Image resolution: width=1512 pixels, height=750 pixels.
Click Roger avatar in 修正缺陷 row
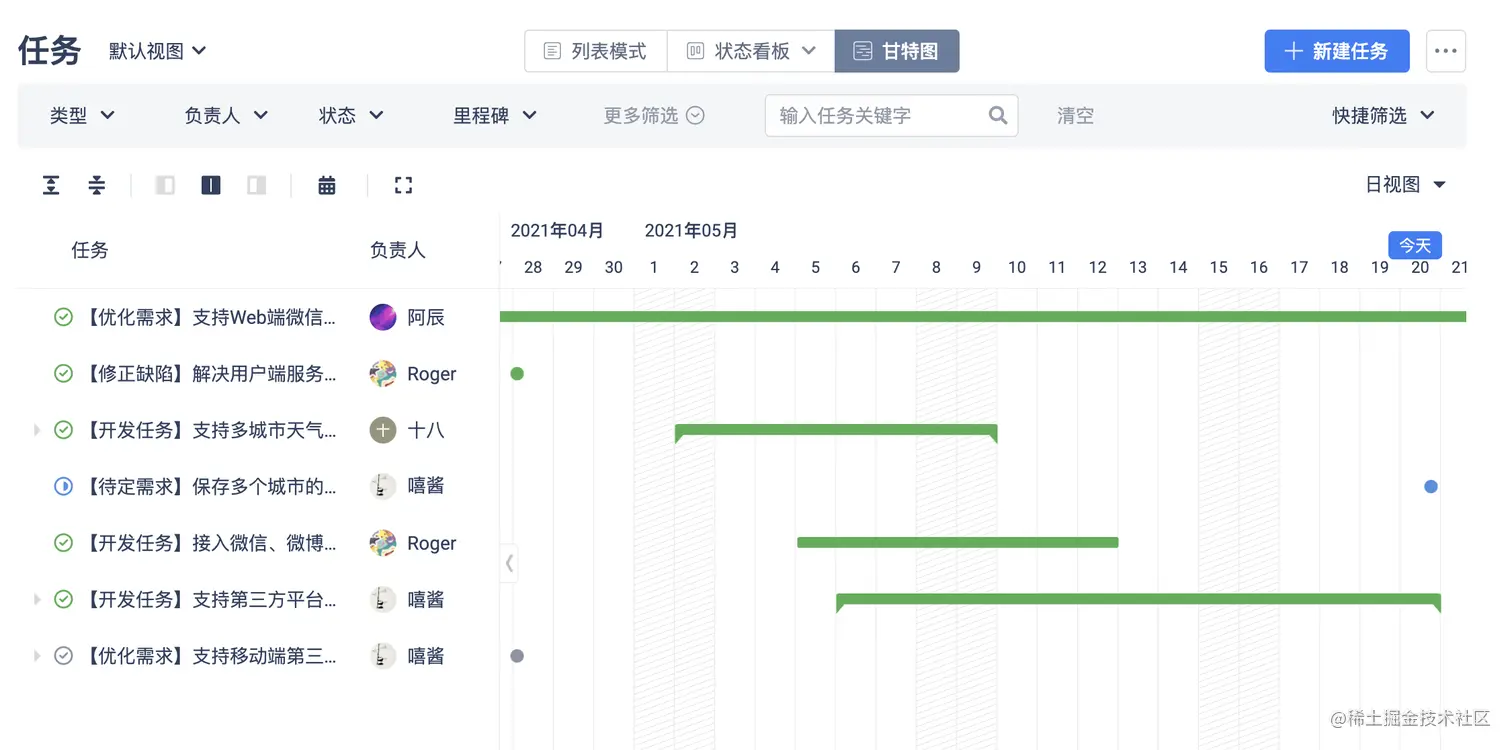[383, 374]
